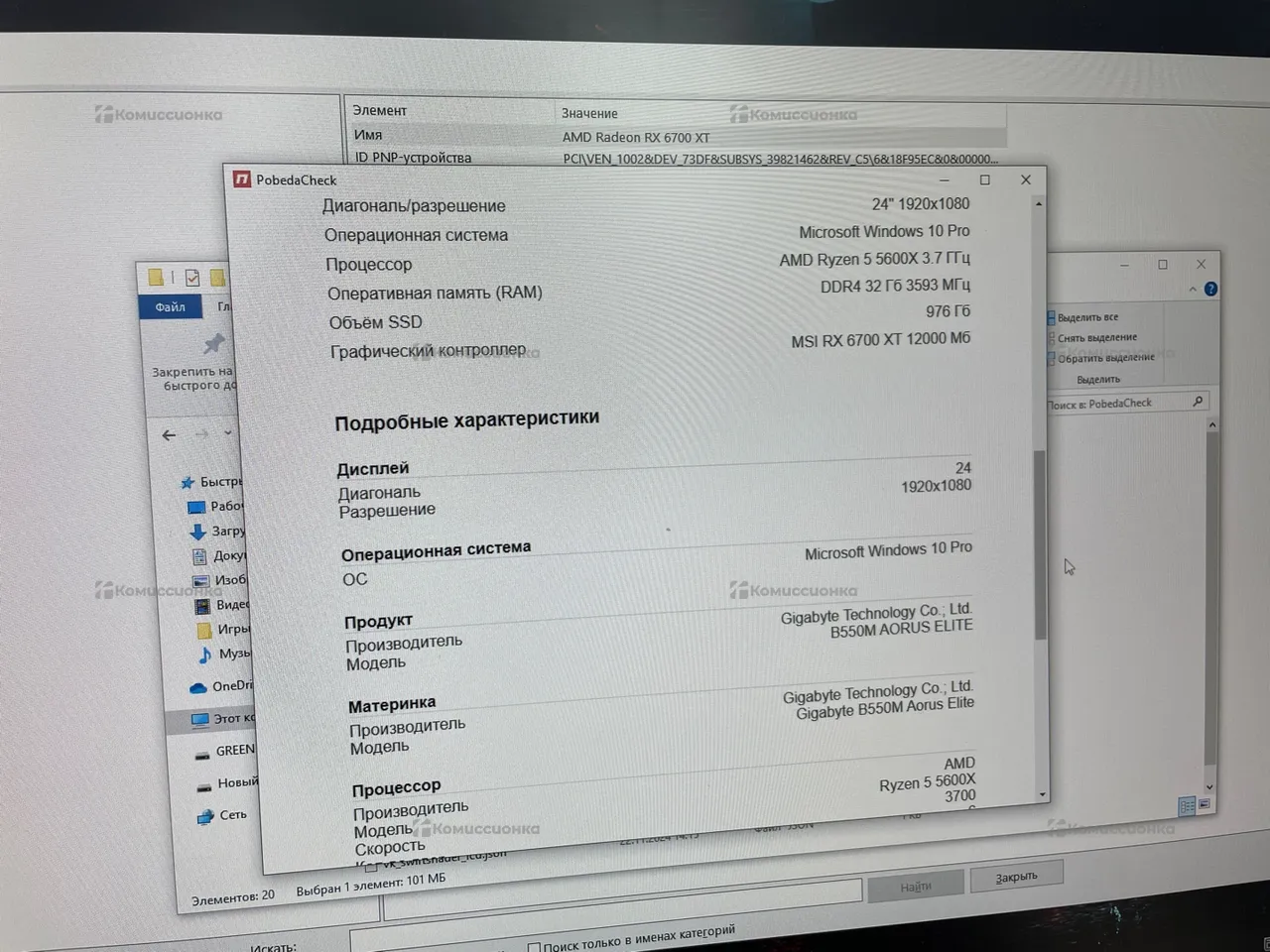Click the grayed Найти button
This screenshot has width=1270, height=952.
coord(916,887)
